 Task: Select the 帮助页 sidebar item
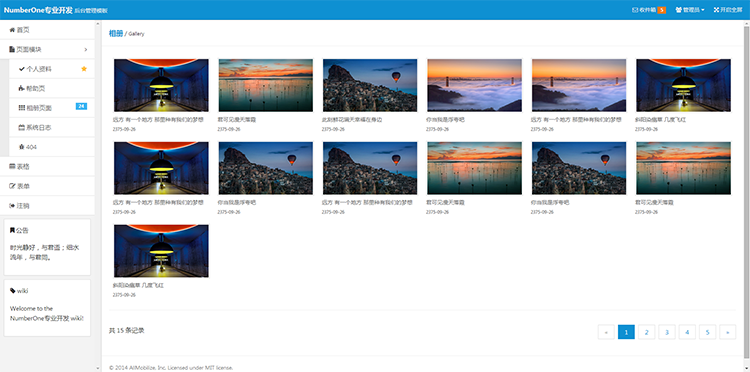coord(52,88)
